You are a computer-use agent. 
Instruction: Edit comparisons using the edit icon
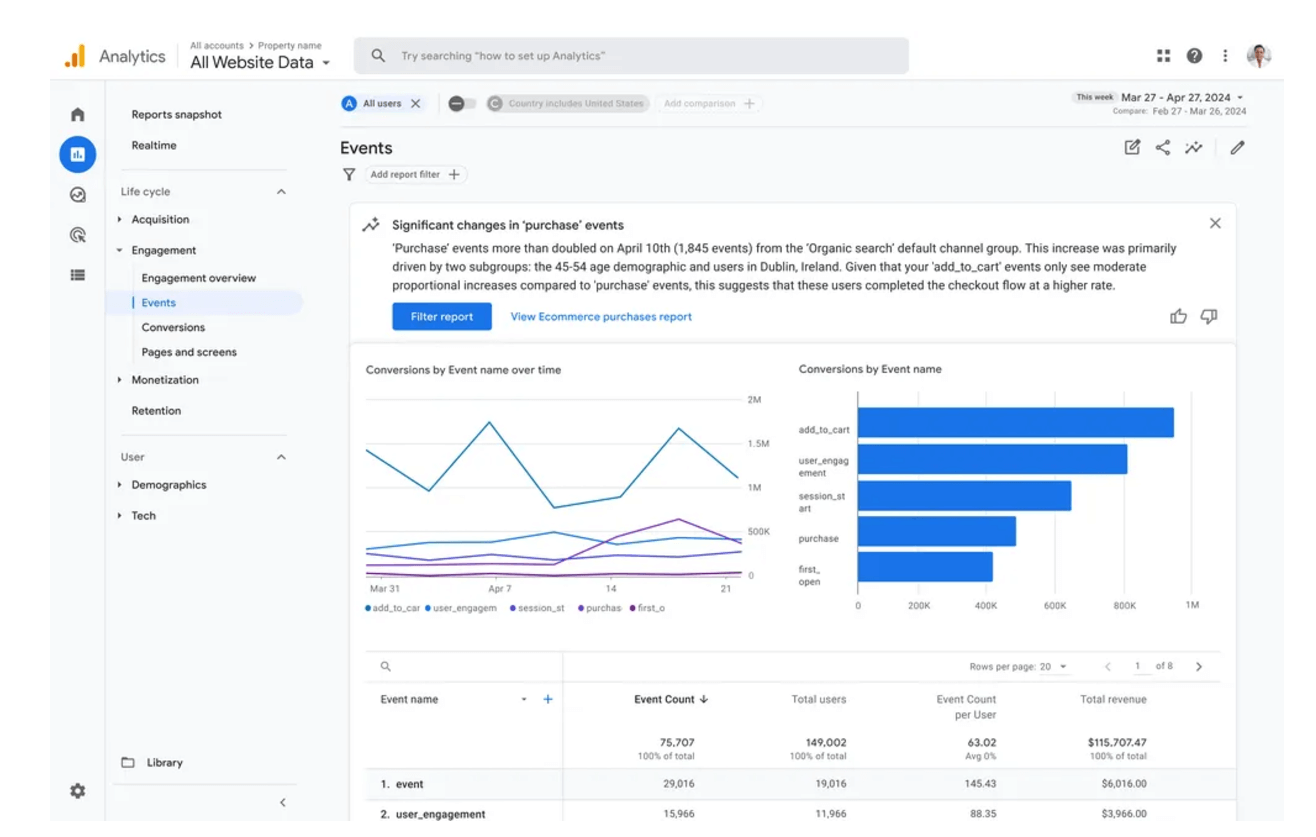[x=1131, y=147]
